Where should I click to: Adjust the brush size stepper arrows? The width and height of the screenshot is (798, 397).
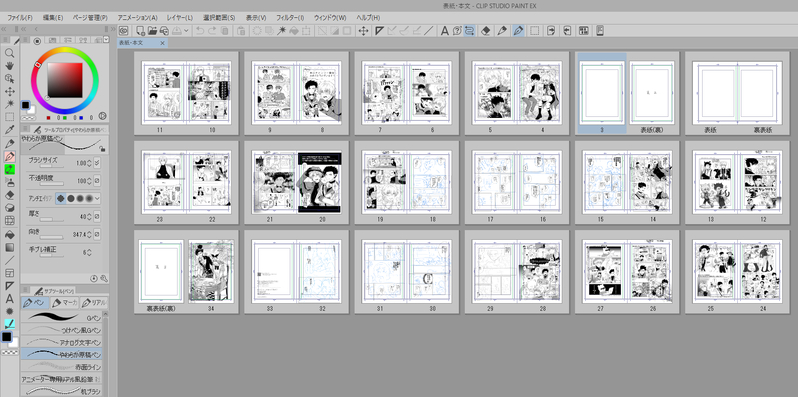(90, 163)
